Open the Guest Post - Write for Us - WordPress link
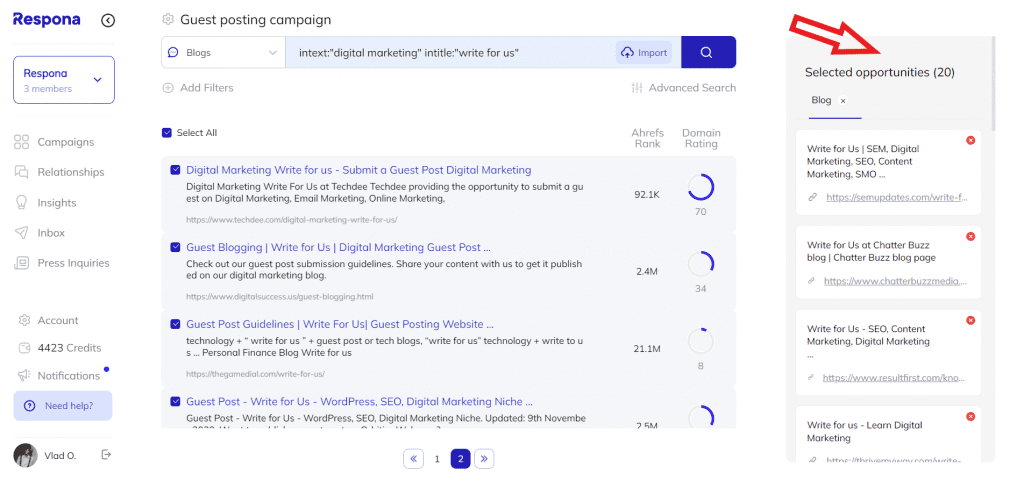The width and height of the screenshot is (1024, 481). 359,401
